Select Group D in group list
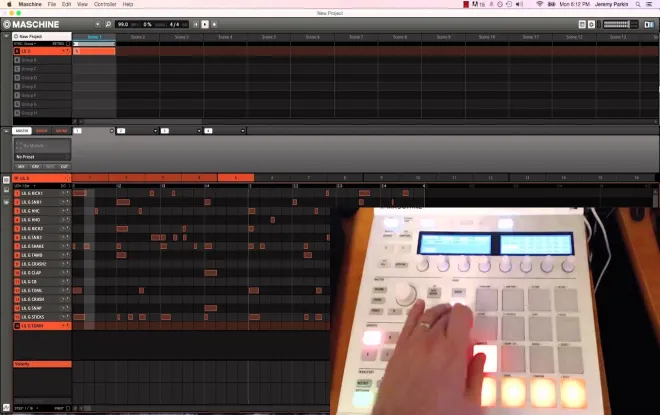This screenshot has width=660, height=415. 42,77
